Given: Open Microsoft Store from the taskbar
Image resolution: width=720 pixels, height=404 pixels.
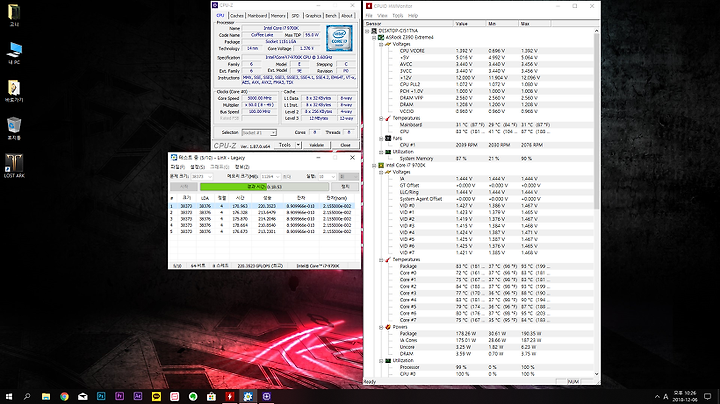Looking at the screenshot, I should [211, 396].
